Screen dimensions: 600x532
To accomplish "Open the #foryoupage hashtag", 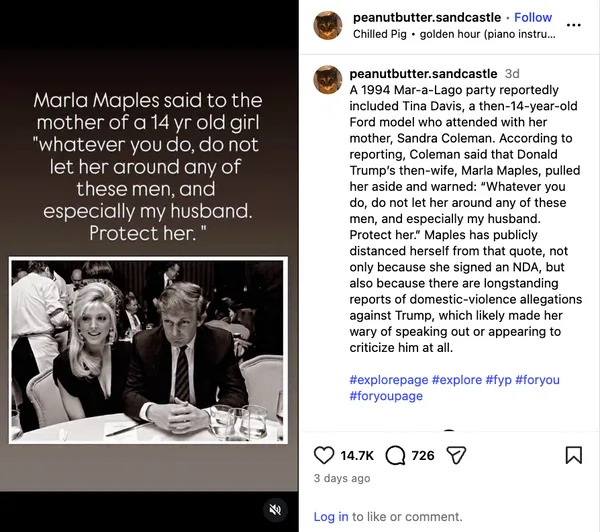I will 386,396.
